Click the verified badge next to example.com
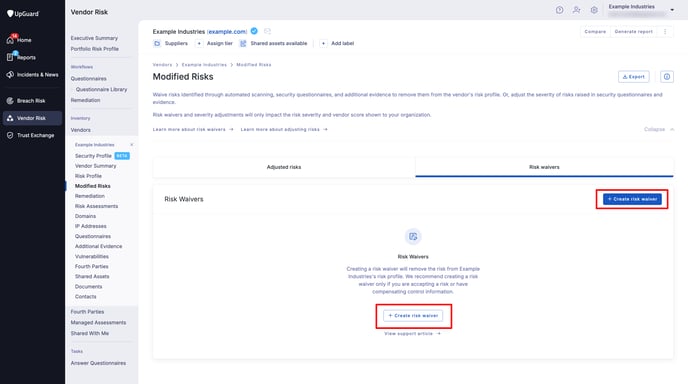This screenshot has height=384, width=688. pyautogui.click(x=254, y=31)
